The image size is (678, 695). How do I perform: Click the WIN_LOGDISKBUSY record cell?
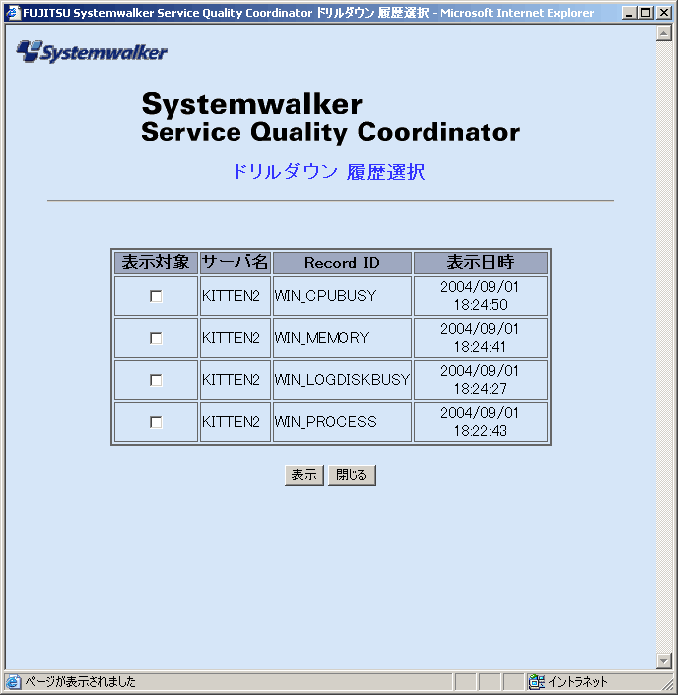point(342,380)
